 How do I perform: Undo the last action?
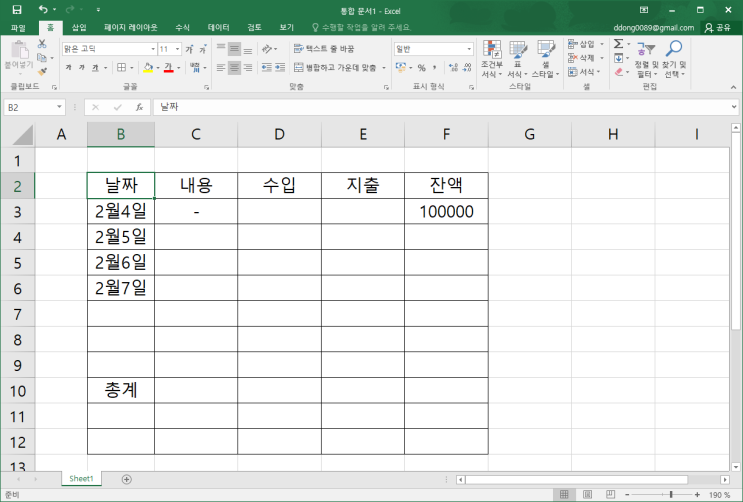click(x=43, y=9)
